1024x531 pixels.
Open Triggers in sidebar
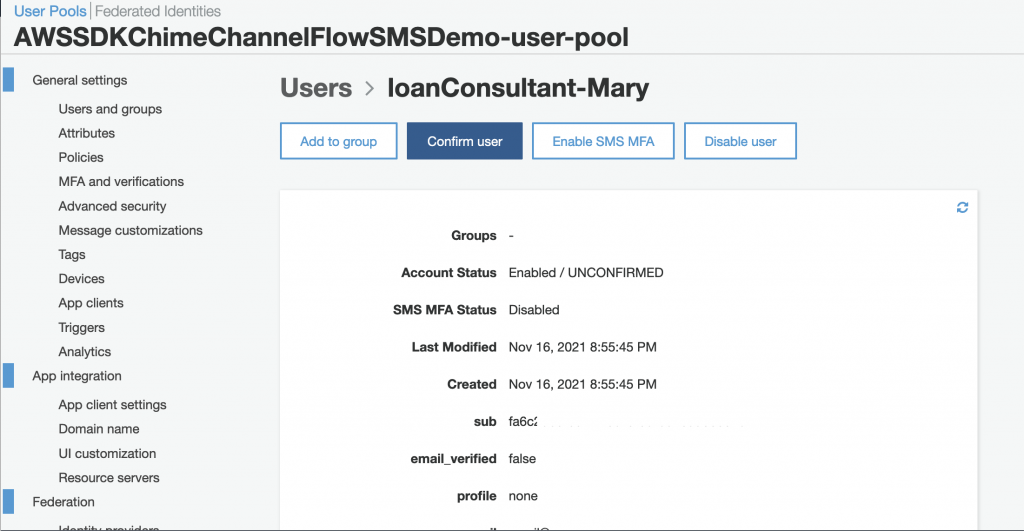coord(82,328)
